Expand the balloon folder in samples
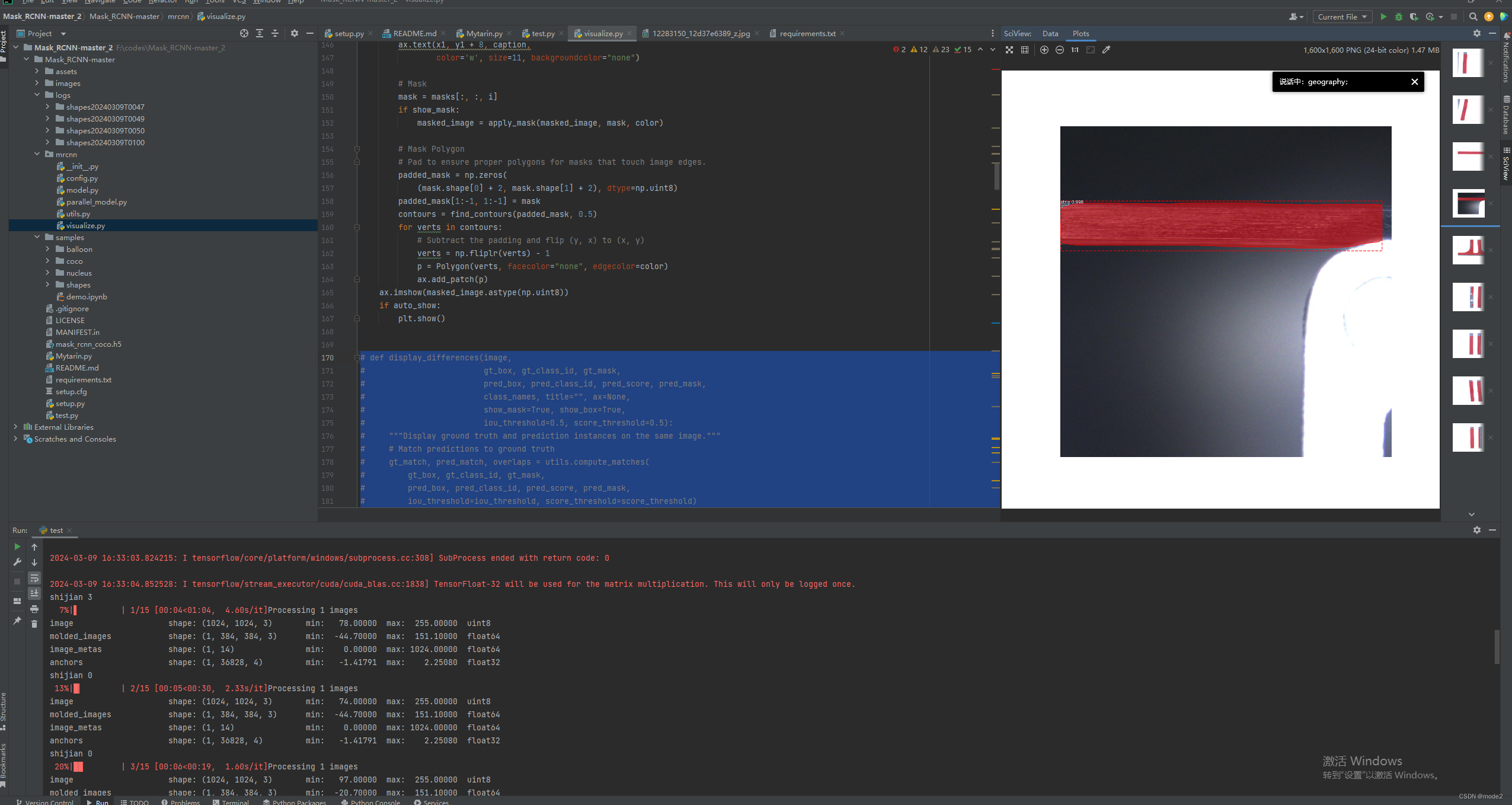This screenshot has width=1512, height=805. pyautogui.click(x=48, y=250)
